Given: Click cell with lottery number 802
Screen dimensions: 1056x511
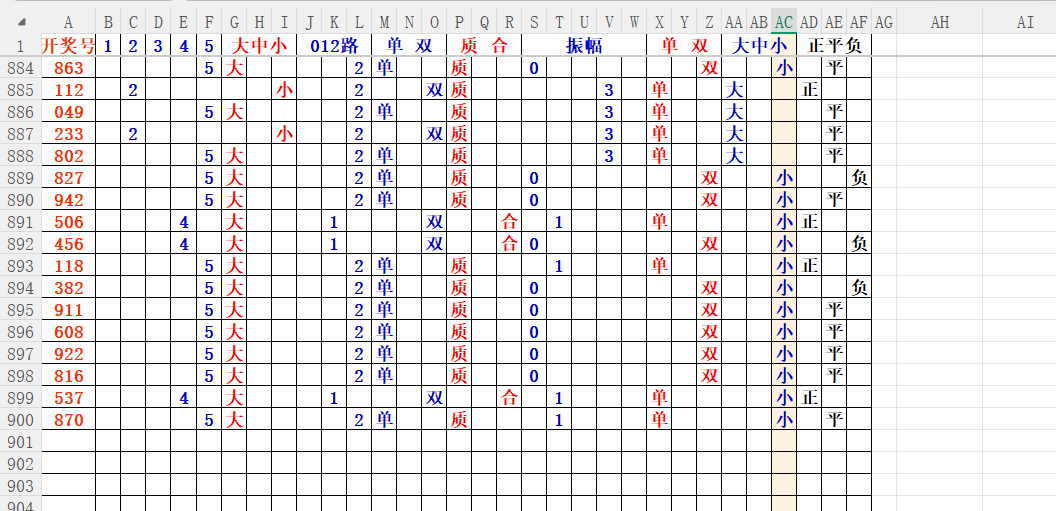Looking at the screenshot, I should (68, 156).
